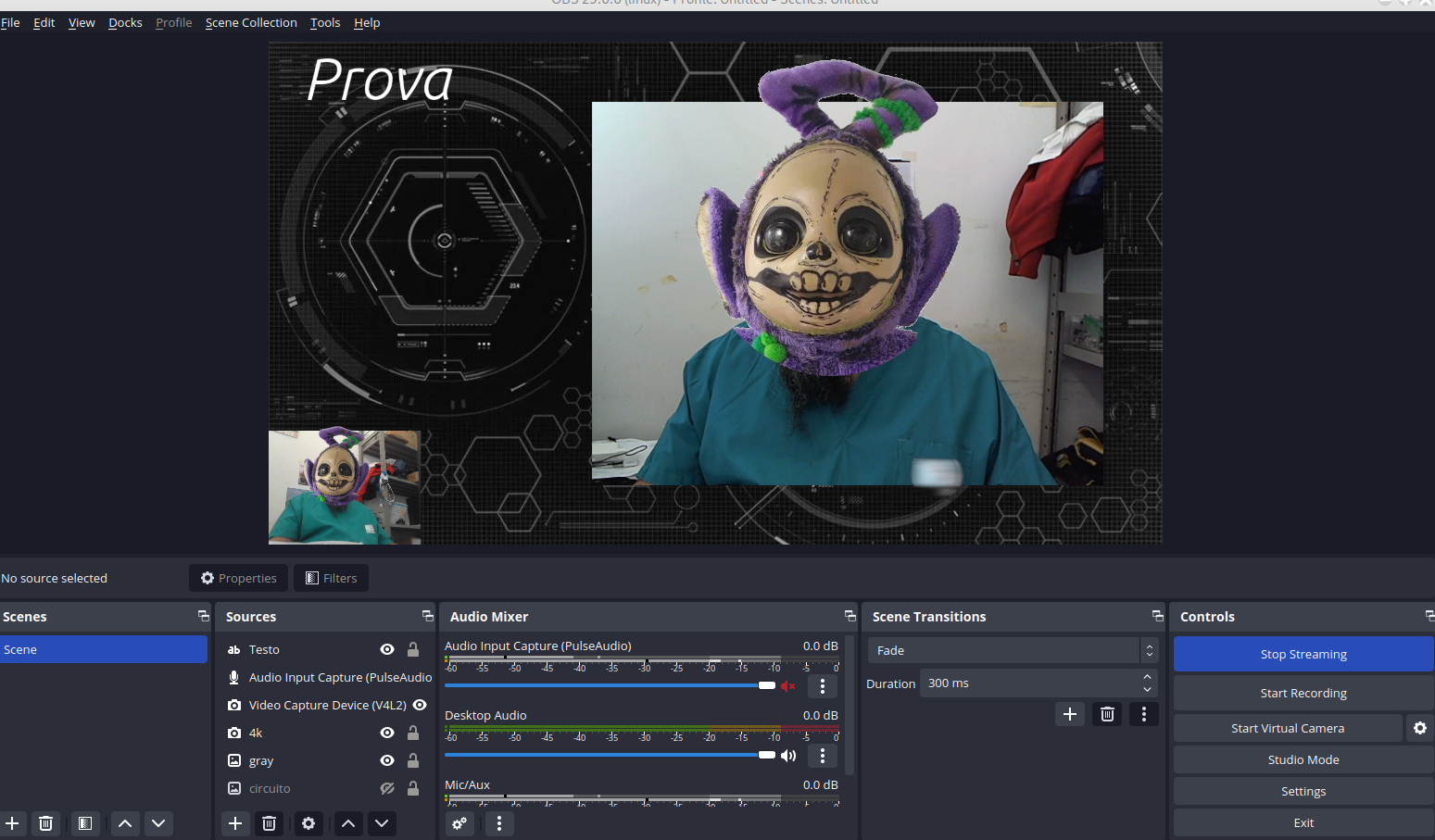Undock the Scene Transitions panel
This screenshot has width=1435, height=840.
click(1157, 616)
